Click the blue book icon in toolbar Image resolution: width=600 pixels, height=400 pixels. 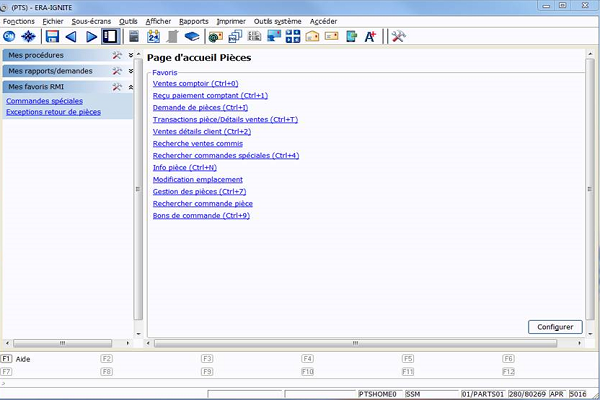tap(190, 36)
